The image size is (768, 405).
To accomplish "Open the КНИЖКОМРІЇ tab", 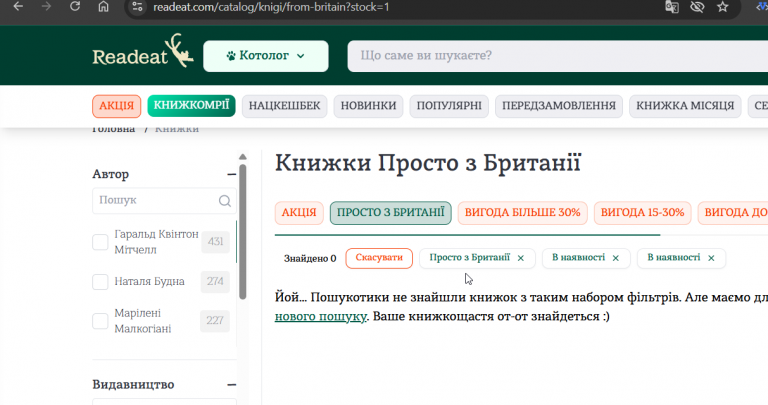I will click(x=191, y=105).
